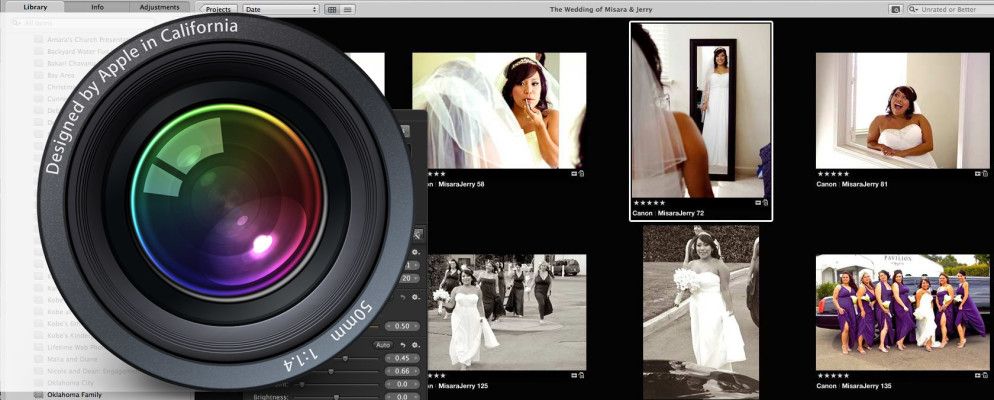
Task: Open the gear menu above the 0.50 value
Action: coord(416,297)
